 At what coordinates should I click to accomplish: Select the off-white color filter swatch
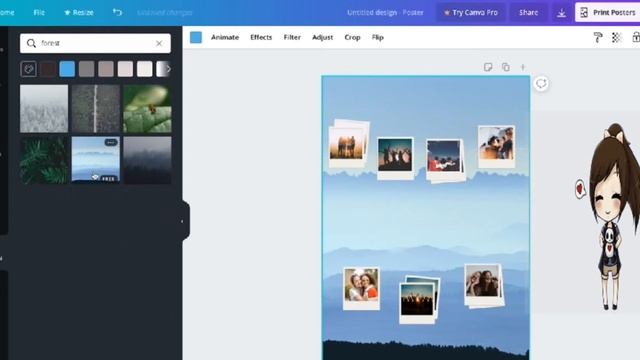[144, 69]
